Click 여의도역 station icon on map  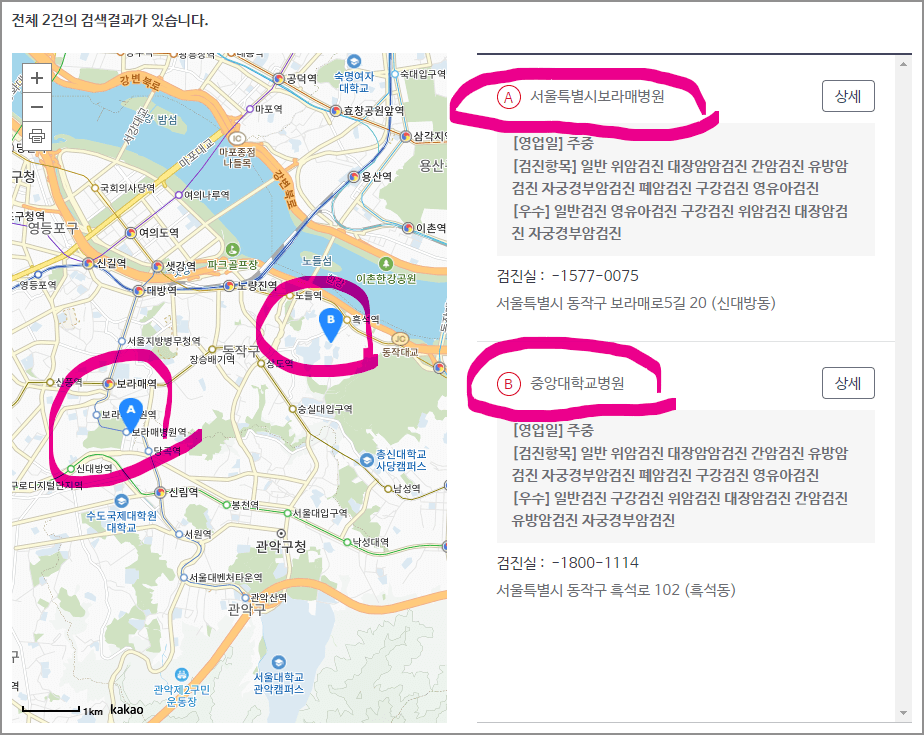click(131, 233)
